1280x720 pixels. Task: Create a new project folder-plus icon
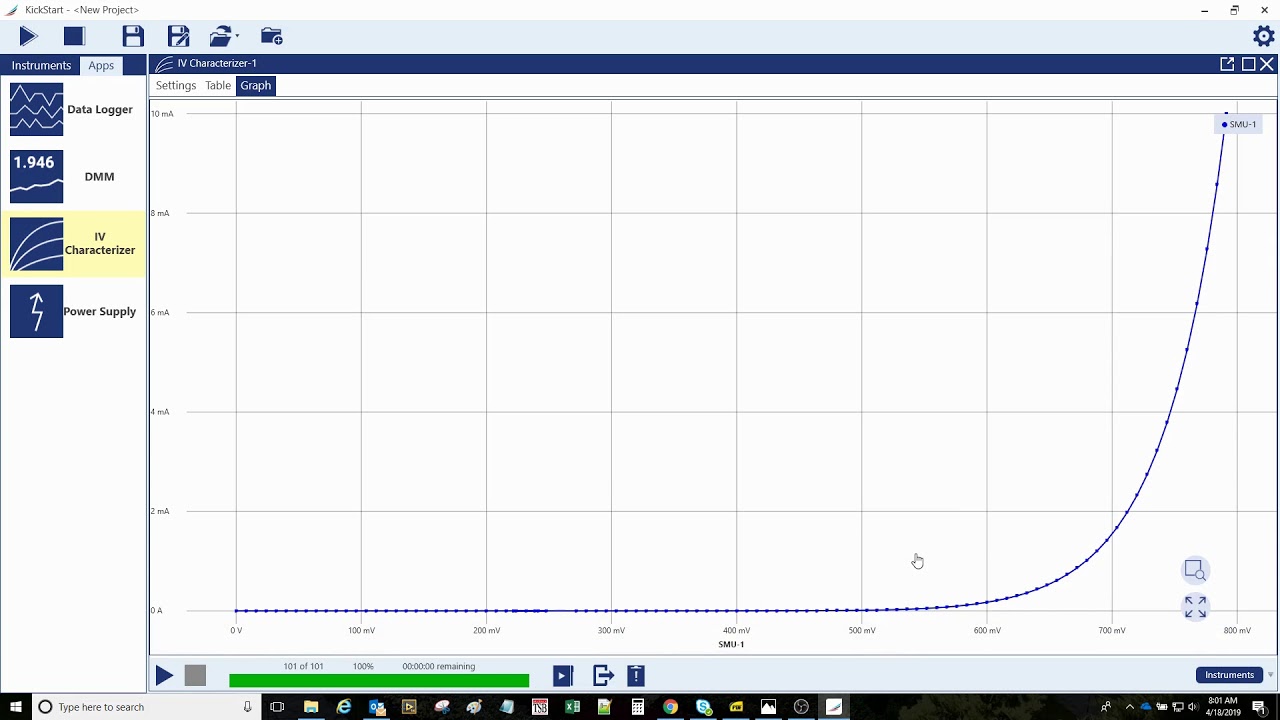[x=271, y=37]
